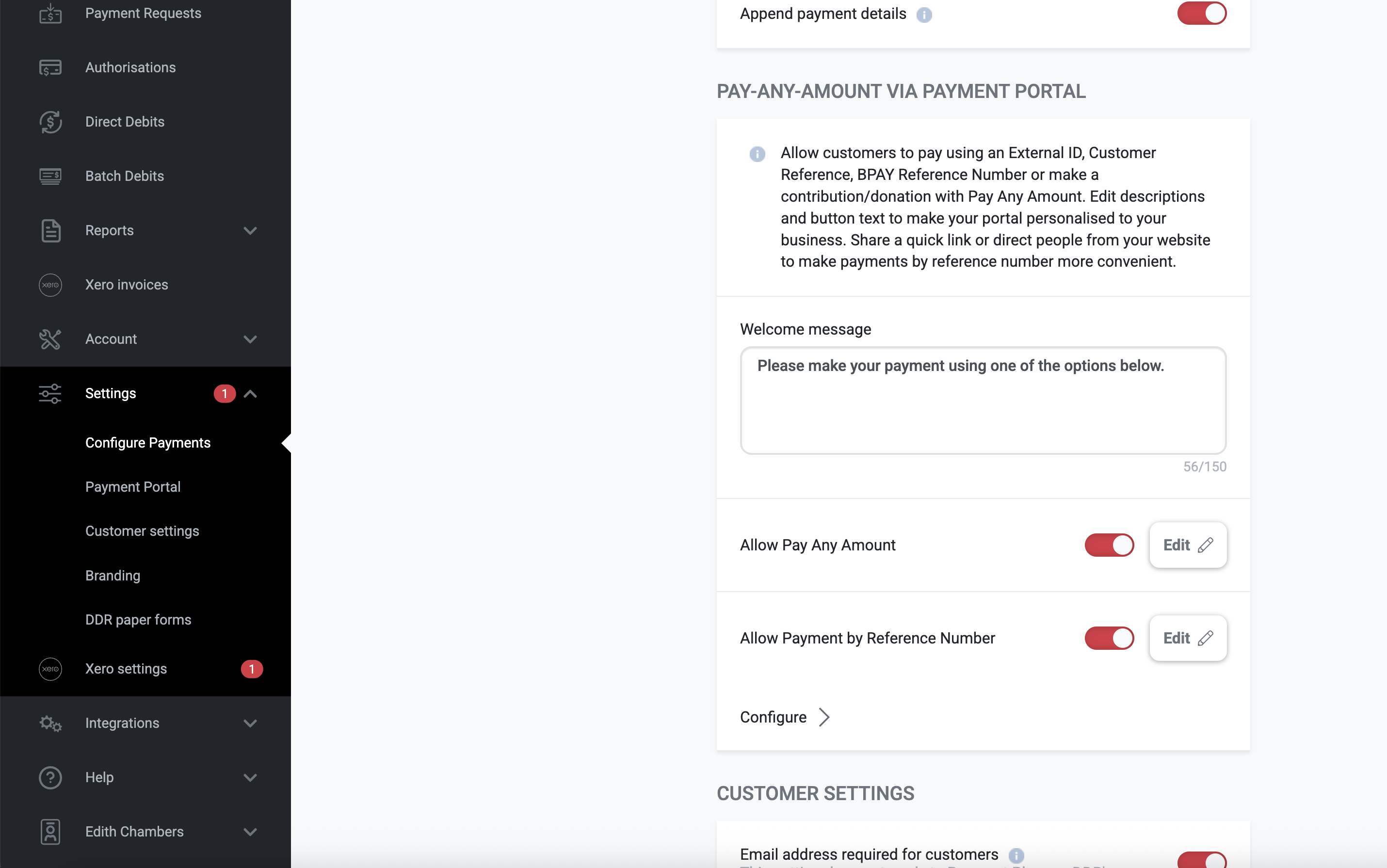Open the Payment Portal settings page

[132, 487]
